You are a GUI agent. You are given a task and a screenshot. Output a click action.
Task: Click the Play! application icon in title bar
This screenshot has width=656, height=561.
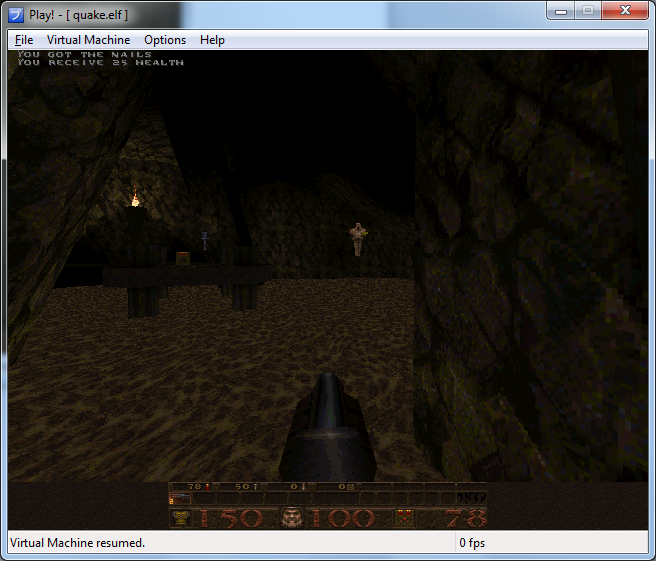tap(16, 15)
